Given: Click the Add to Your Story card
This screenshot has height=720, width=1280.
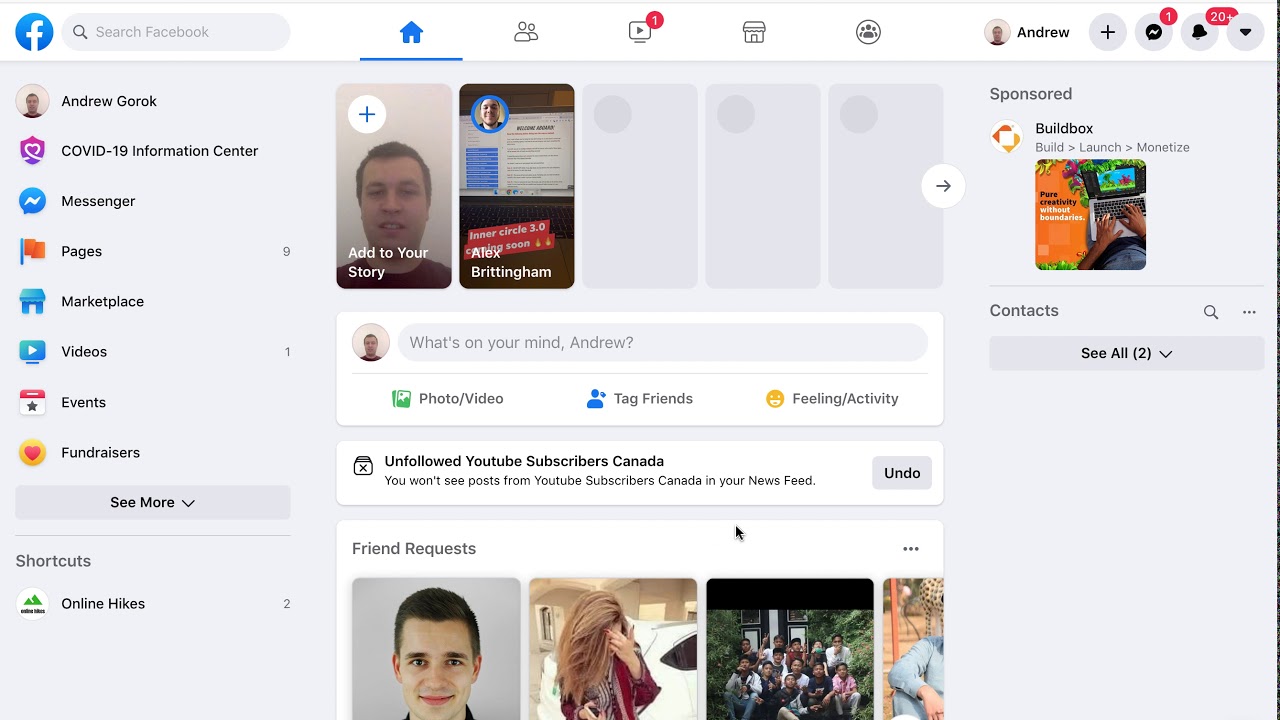Looking at the screenshot, I should click(x=394, y=186).
